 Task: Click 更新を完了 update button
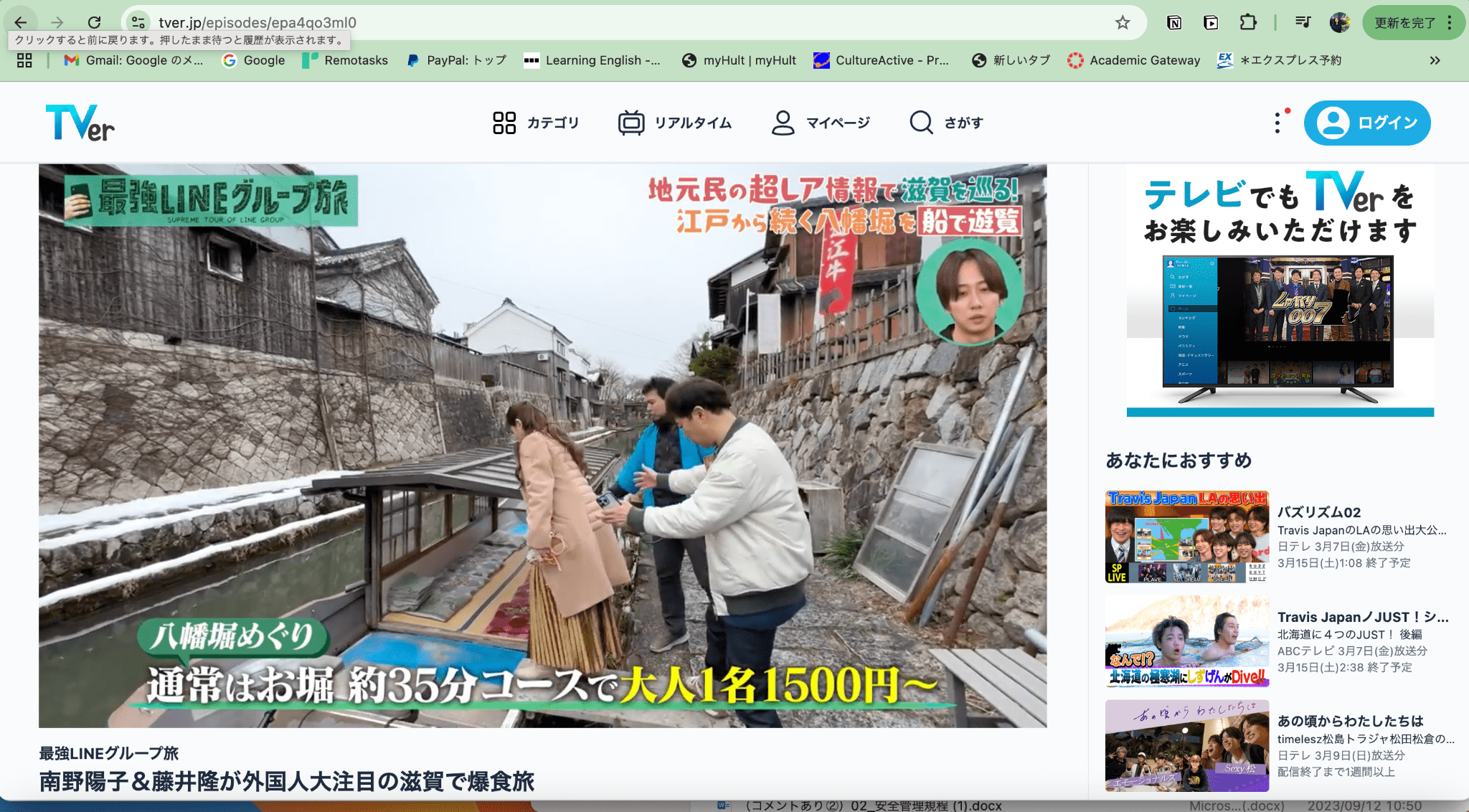coord(1404,22)
